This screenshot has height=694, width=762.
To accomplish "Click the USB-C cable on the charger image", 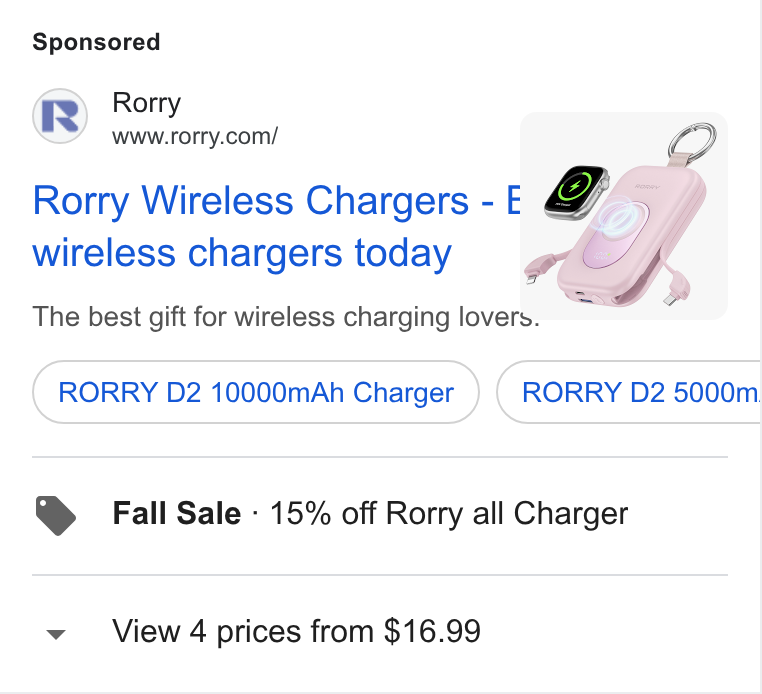I will pyautogui.click(x=675, y=288).
